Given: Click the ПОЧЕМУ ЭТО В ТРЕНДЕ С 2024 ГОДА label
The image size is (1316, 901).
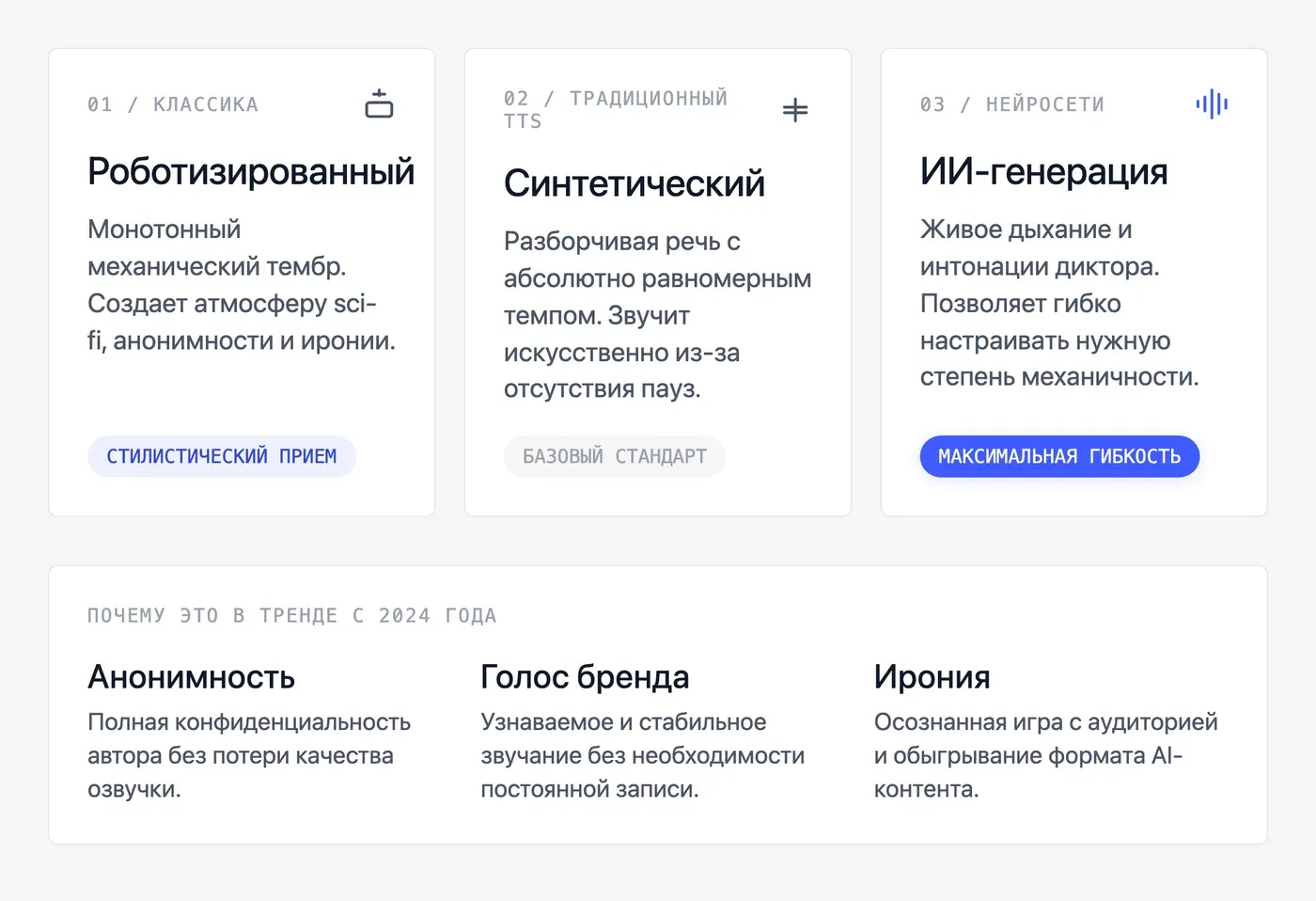Looking at the screenshot, I should click(x=292, y=616).
